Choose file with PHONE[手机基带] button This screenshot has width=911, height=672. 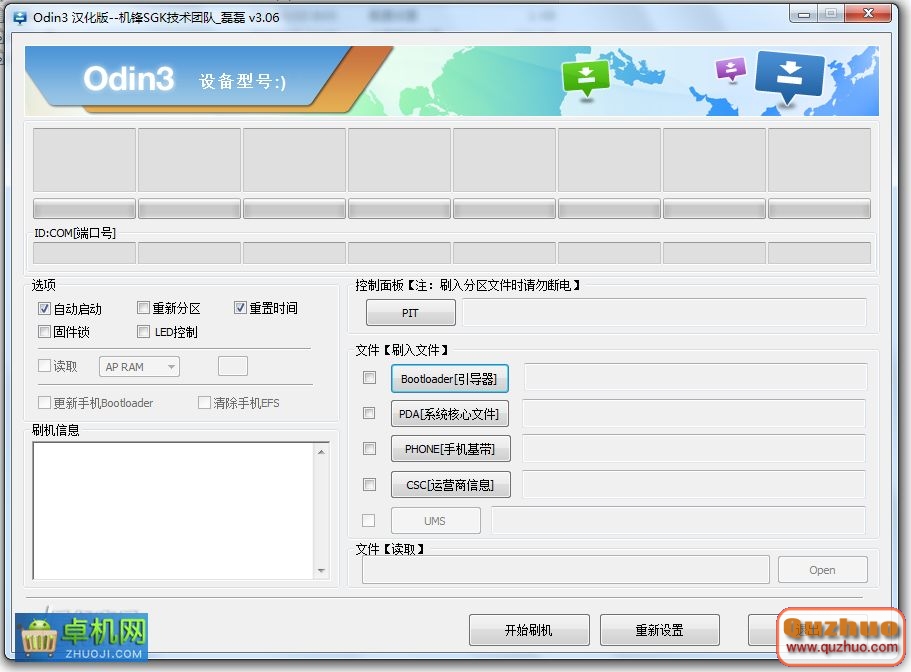(451, 449)
